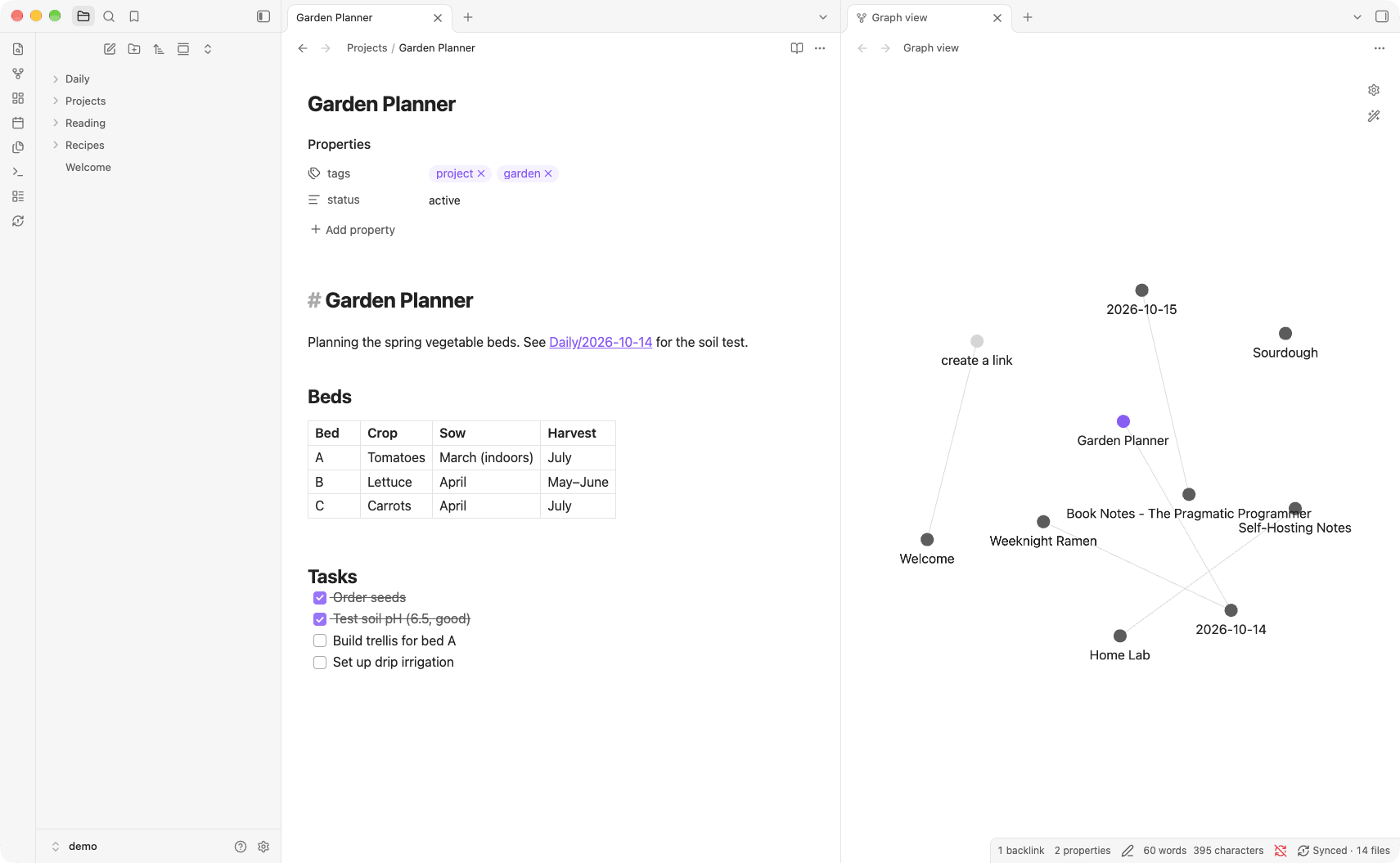
Task: Click the Synced status indicator
Action: tap(1344, 851)
